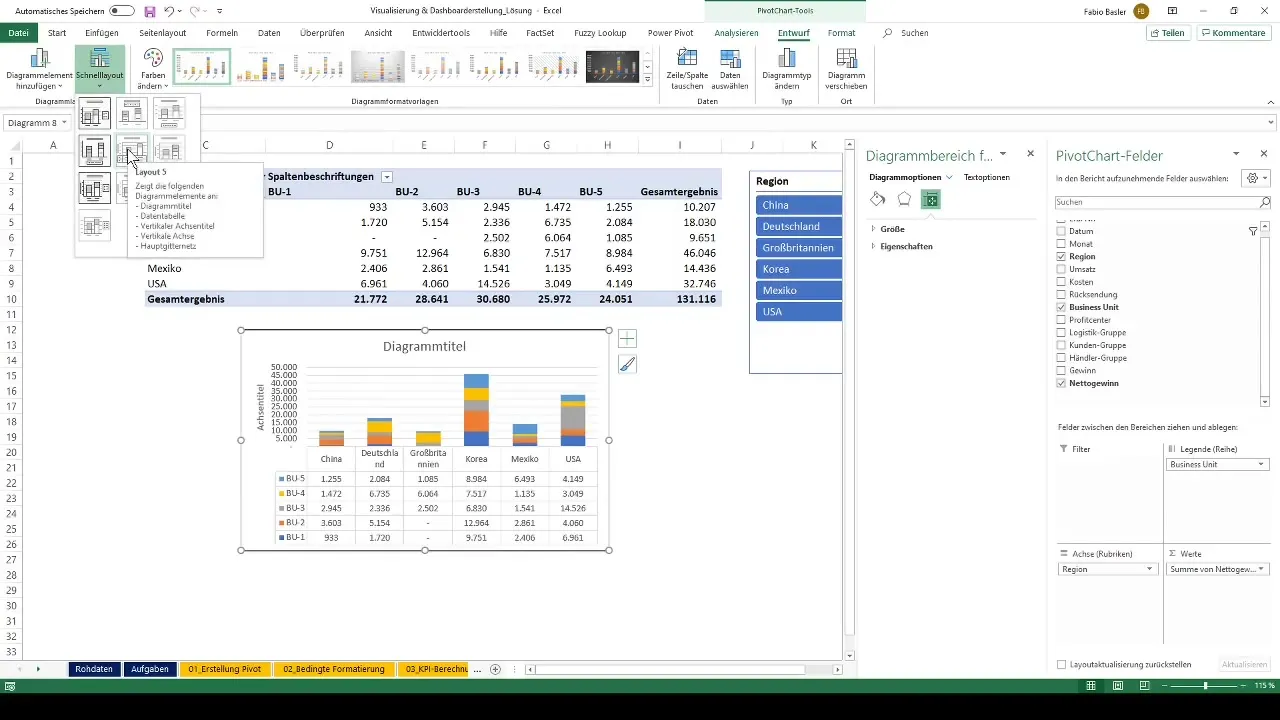Open the Einfügen ribbon tab
This screenshot has width=1280, height=720.
pyautogui.click(x=102, y=33)
